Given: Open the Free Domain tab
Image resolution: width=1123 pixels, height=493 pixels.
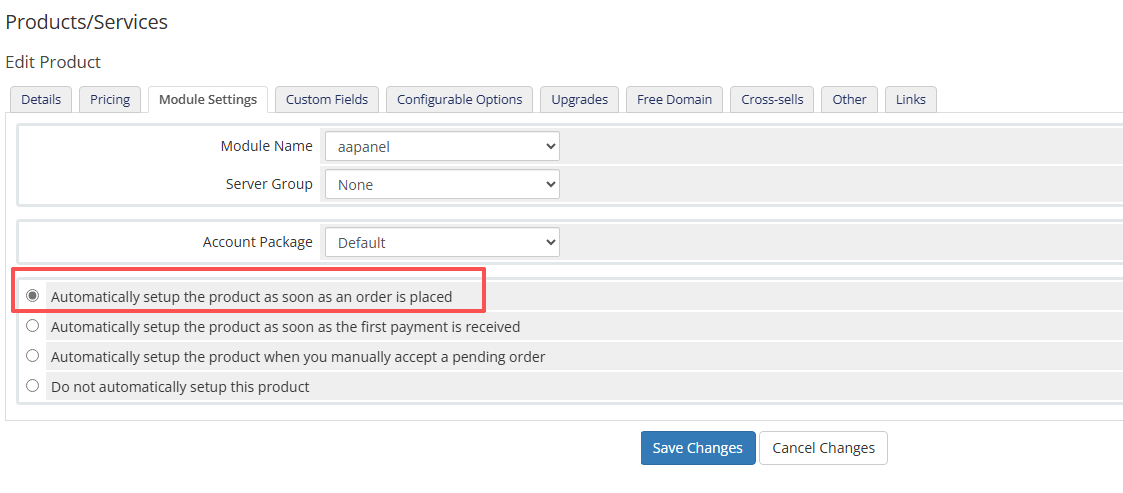Looking at the screenshot, I should click(674, 99).
